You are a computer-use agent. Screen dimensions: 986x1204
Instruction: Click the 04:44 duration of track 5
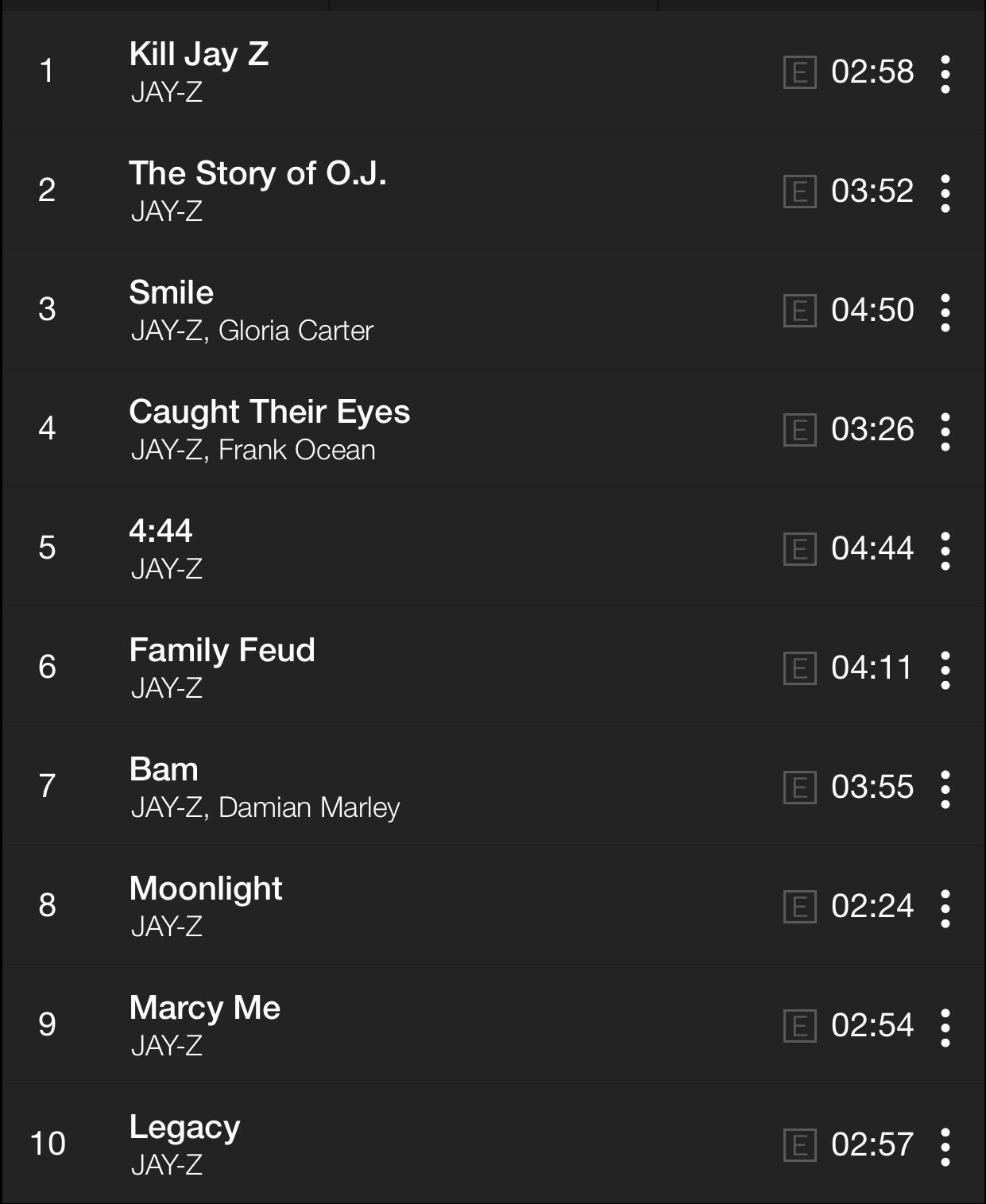(x=872, y=548)
